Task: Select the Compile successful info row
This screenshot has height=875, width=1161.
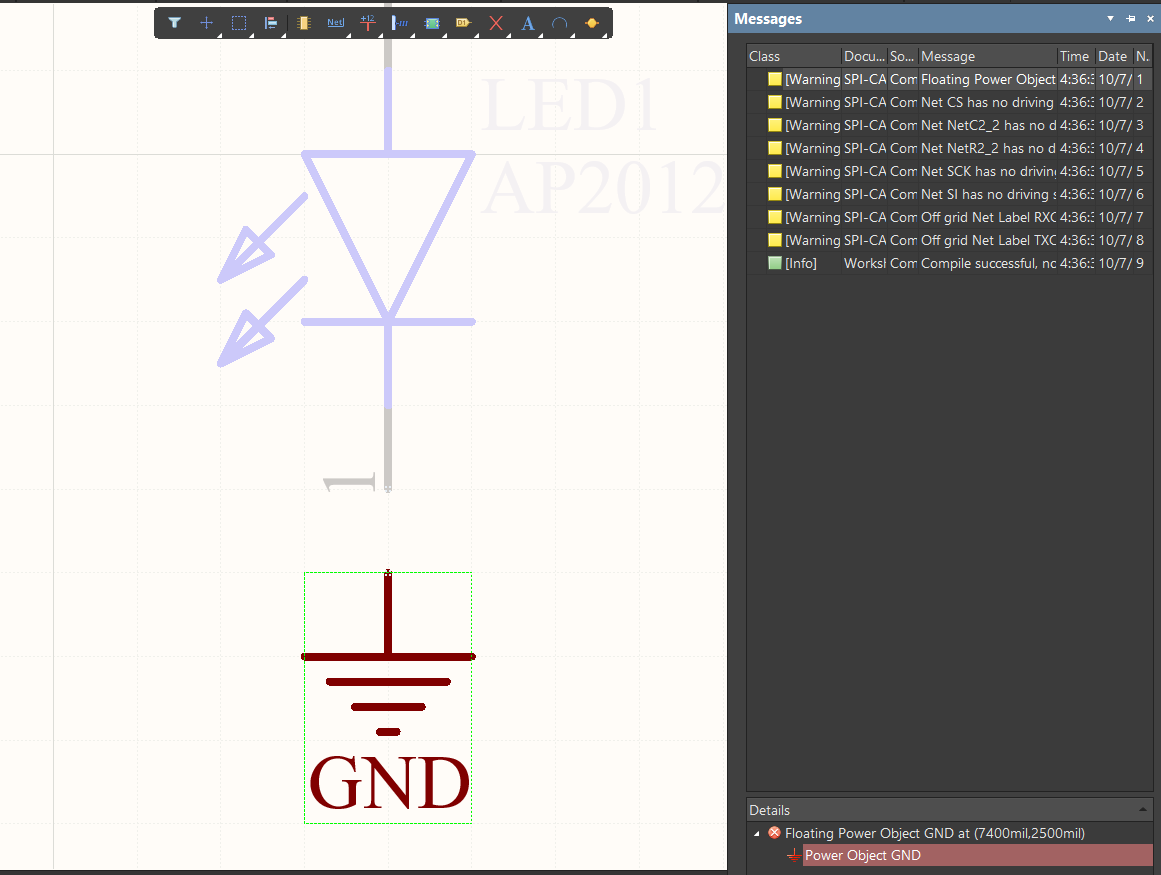Action: coord(949,263)
